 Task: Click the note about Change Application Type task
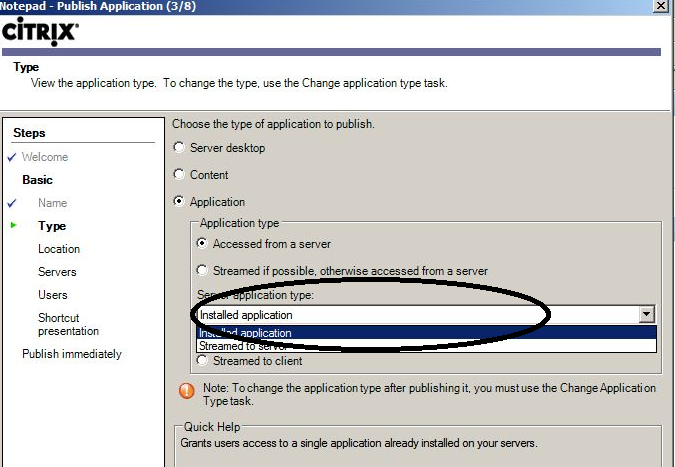tap(429, 394)
